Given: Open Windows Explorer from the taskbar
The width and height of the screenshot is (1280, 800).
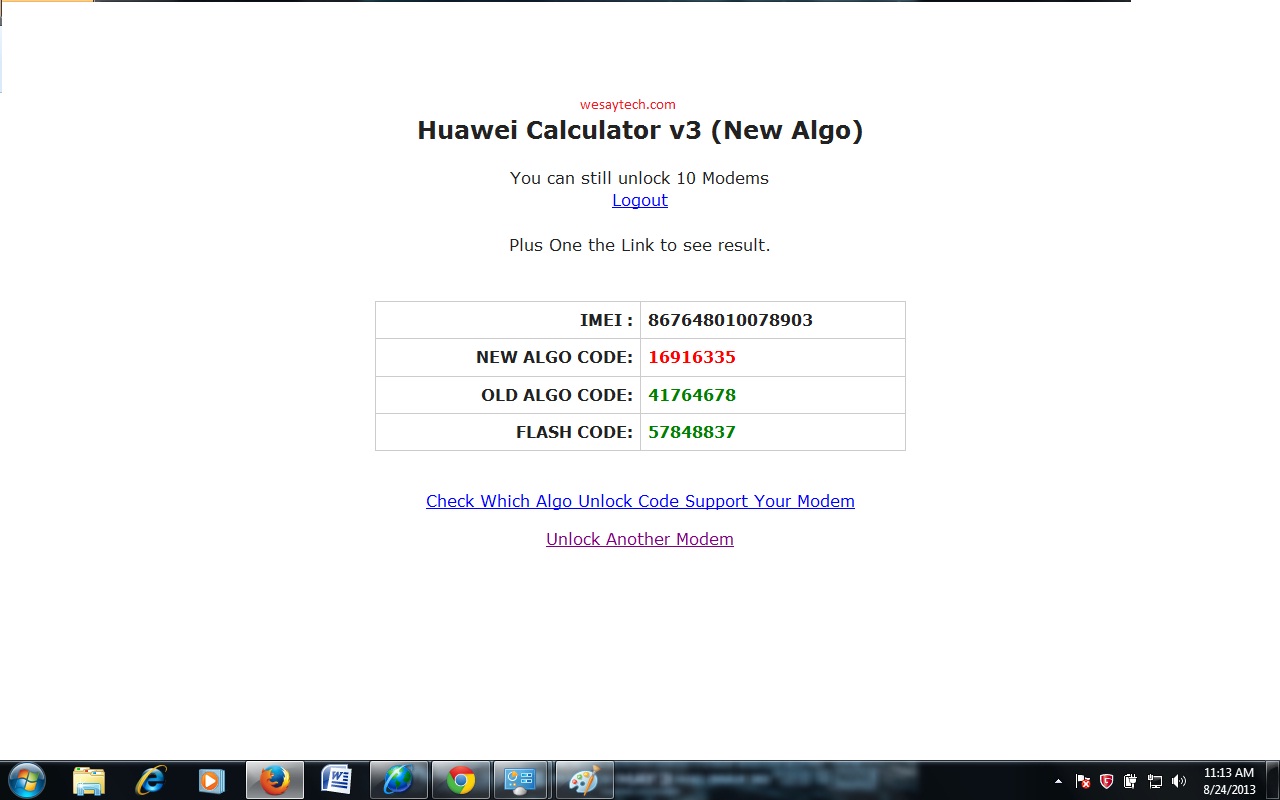Looking at the screenshot, I should coord(89,780).
